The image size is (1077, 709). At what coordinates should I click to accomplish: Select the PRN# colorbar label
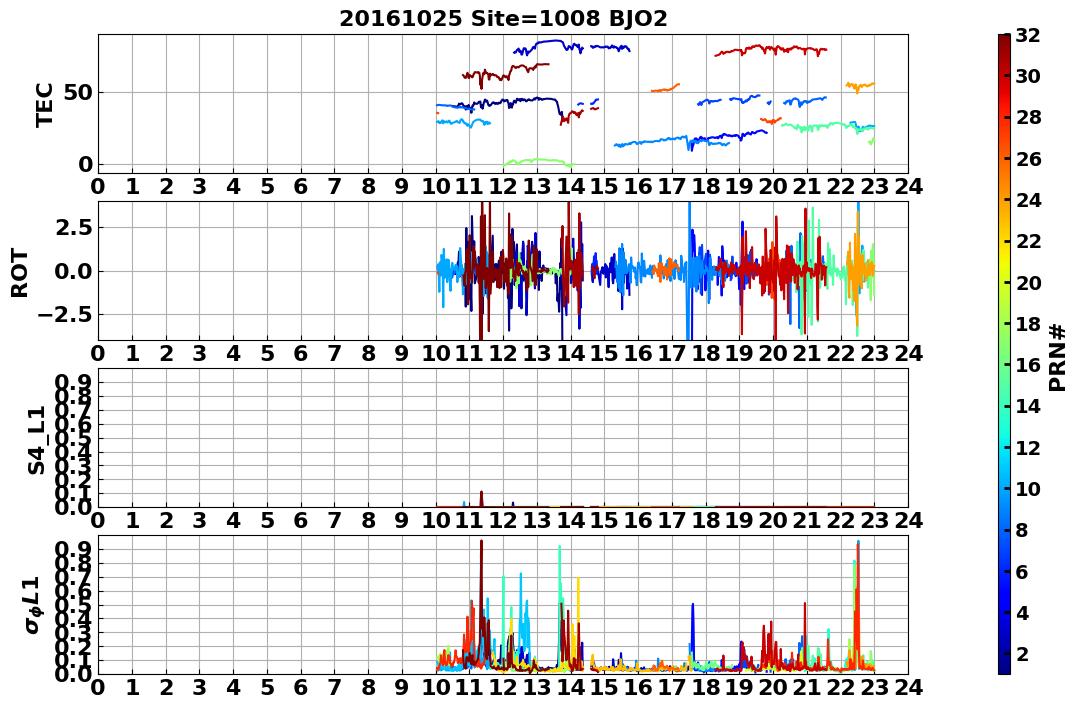(x=1057, y=357)
